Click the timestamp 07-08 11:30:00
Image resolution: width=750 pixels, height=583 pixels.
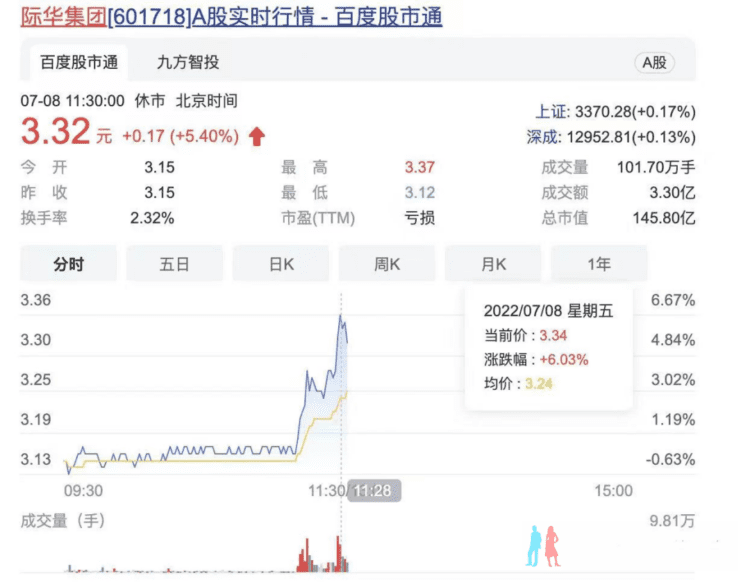pyautogui.click(x=72, y=101)
